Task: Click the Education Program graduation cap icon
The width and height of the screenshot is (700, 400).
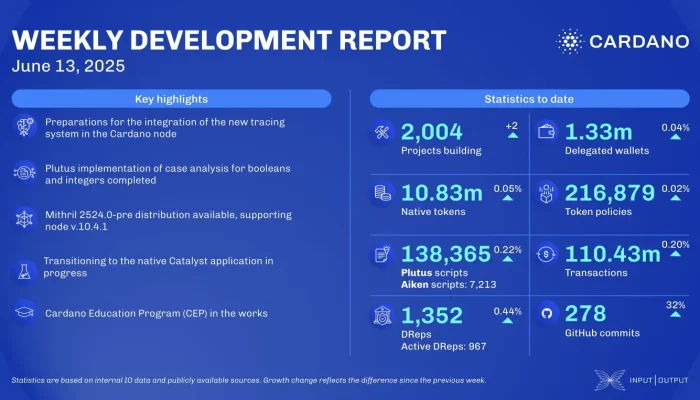Action: (x=25, y=311)
